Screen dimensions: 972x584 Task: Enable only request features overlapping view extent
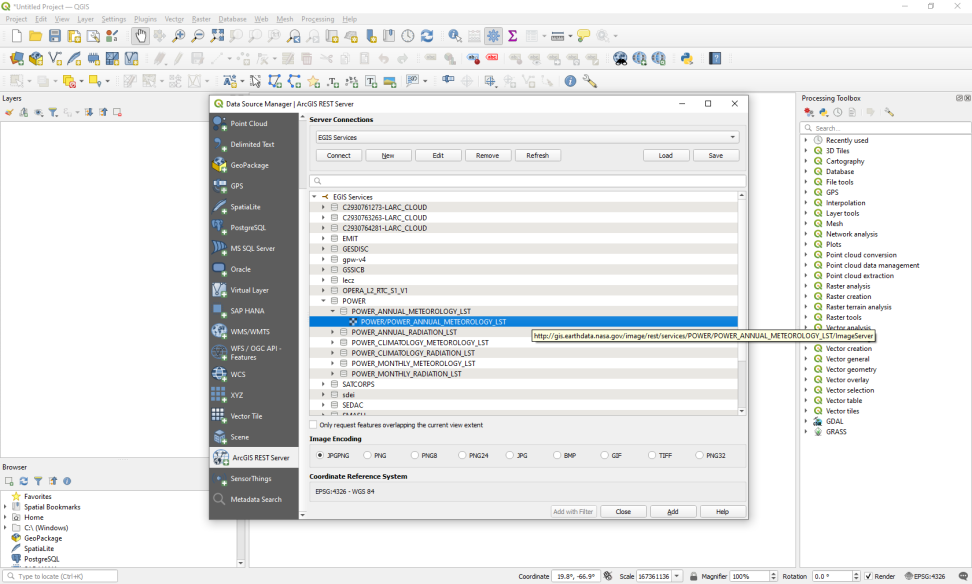click(313, 425)
